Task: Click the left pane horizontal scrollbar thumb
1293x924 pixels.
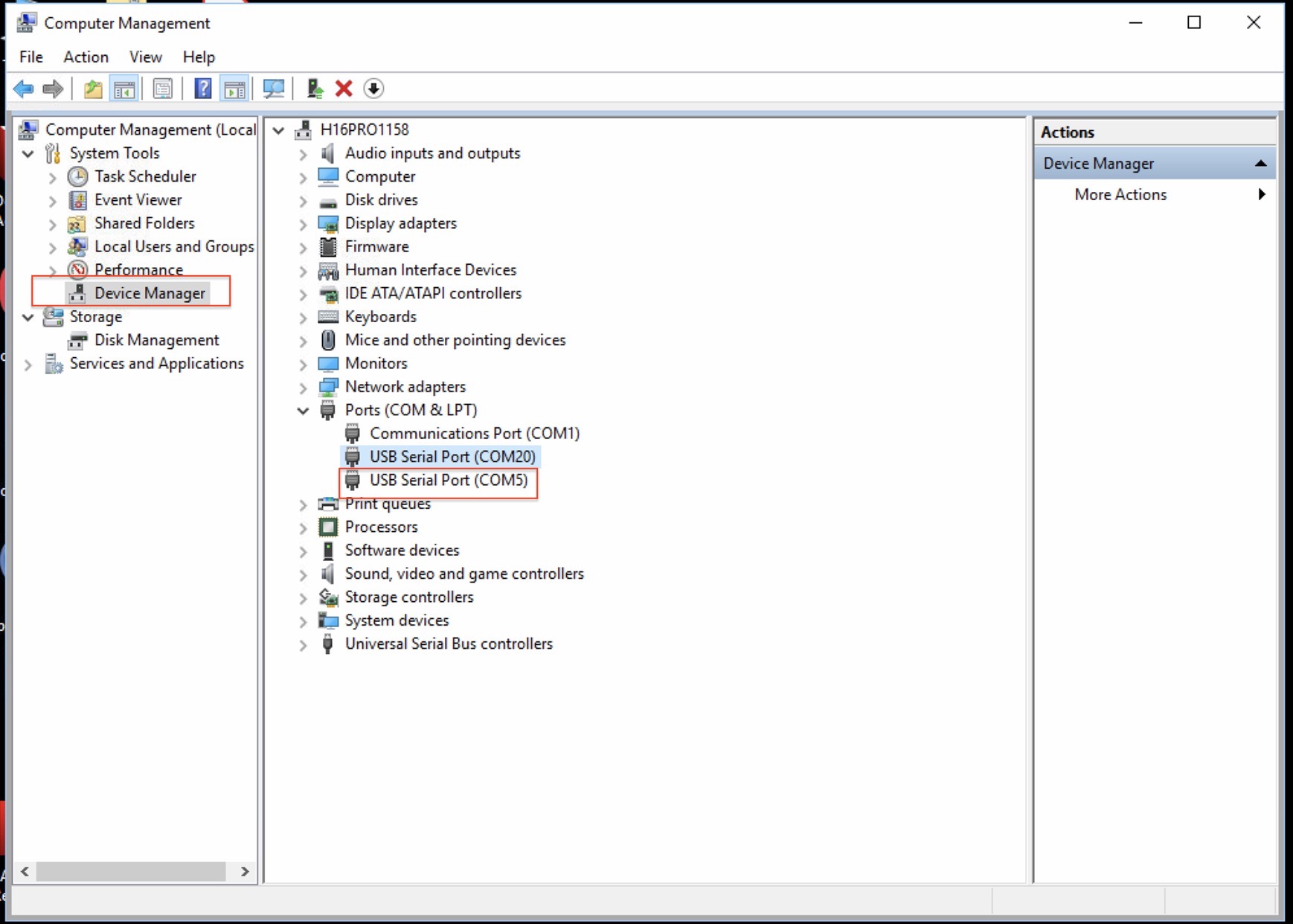Action: [131, 871]
